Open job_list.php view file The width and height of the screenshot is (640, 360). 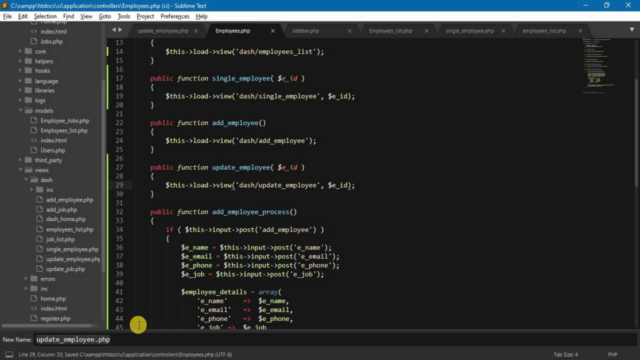pyautogui.click(x=60, y=239)
